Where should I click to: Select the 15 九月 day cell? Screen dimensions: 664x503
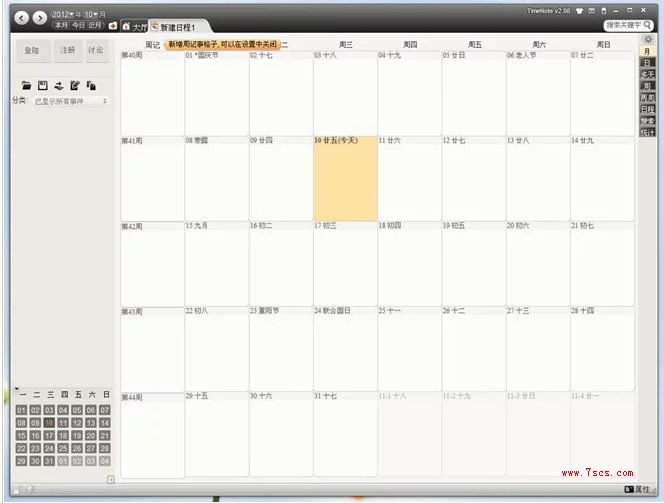[217, 264]
